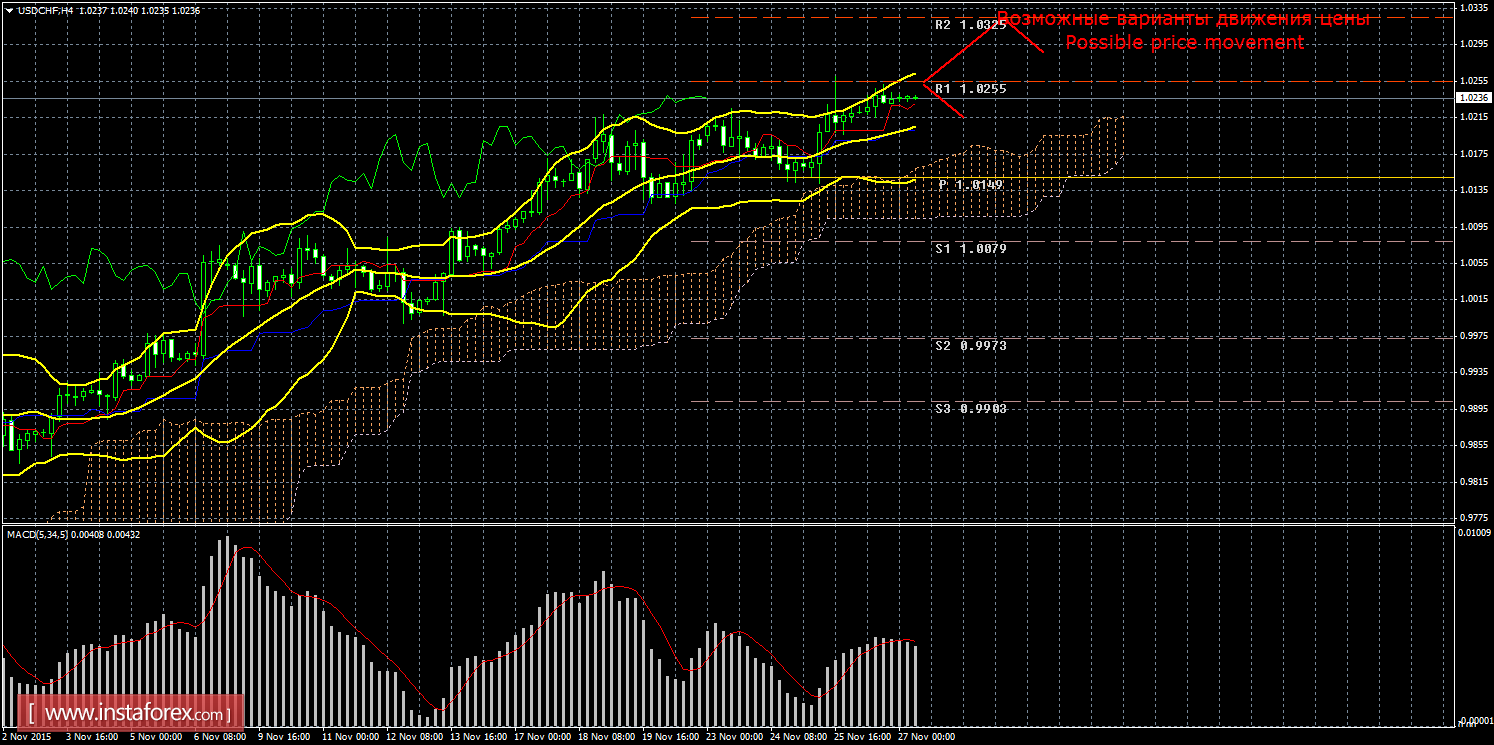Select the P 1.0149 pivot label

[x=970, y=185]
